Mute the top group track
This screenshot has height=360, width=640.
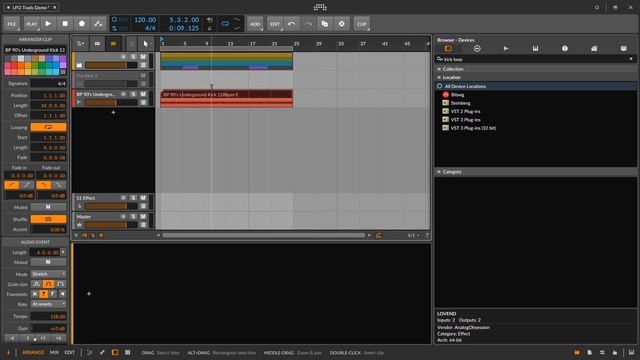143,57
